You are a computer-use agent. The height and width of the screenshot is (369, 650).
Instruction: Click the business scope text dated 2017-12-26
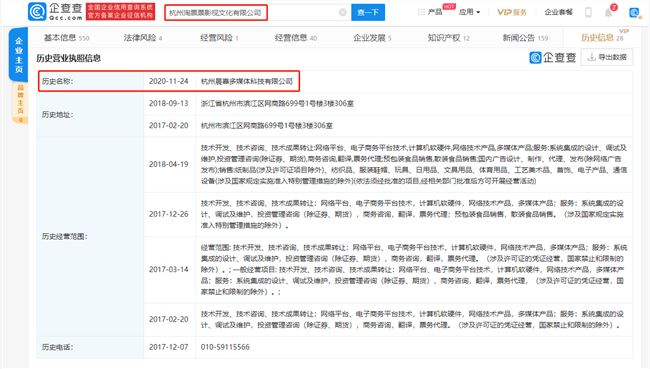tap(413, 214)
